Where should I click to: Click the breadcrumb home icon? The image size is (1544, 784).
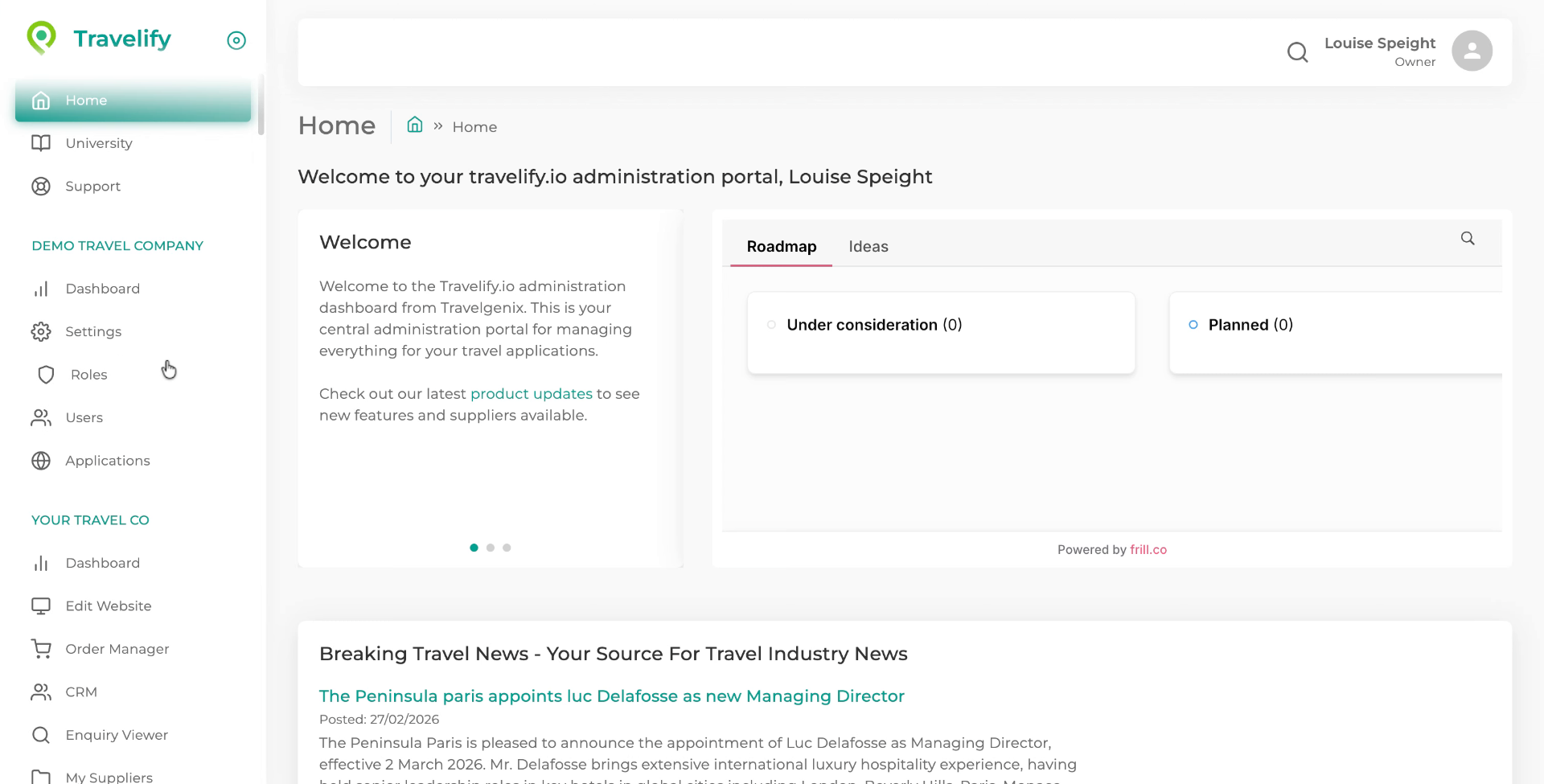tap(415, 125)
